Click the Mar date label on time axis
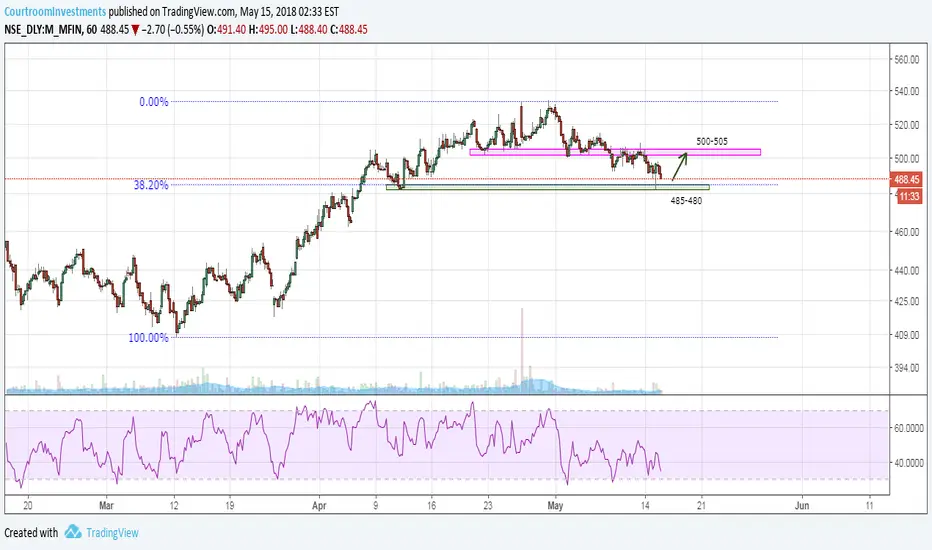The image size is (932, 550). (106, 505)
